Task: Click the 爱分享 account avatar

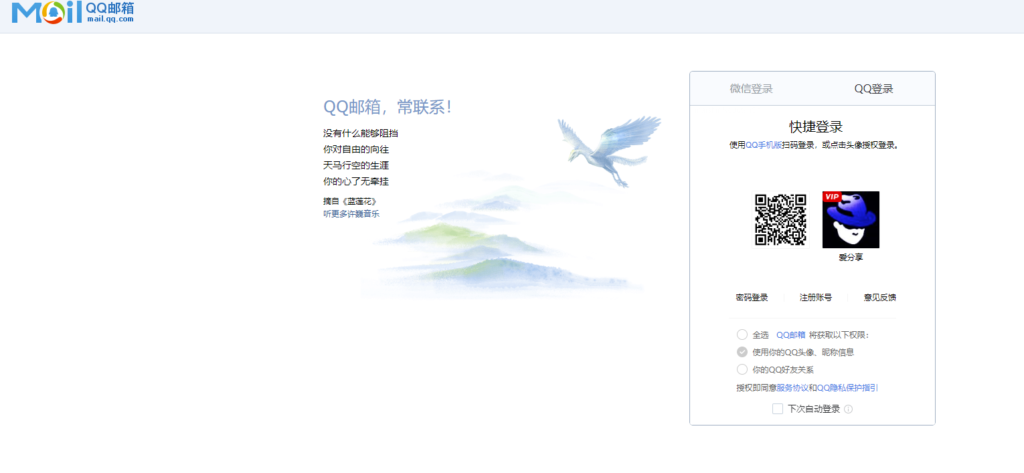Action: point(850,220)
